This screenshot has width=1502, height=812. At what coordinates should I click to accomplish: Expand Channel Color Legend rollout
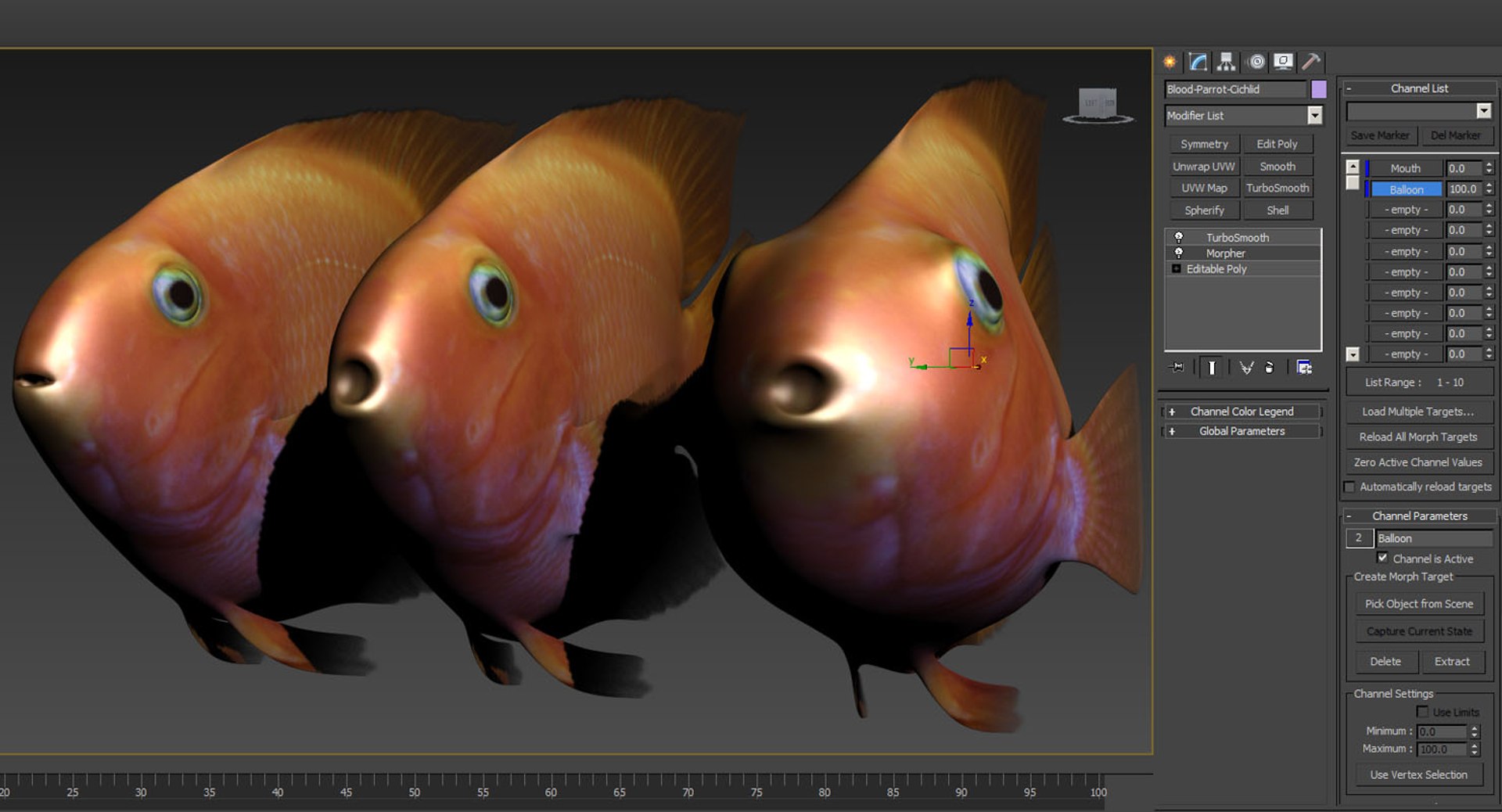tap(1242, 411)
